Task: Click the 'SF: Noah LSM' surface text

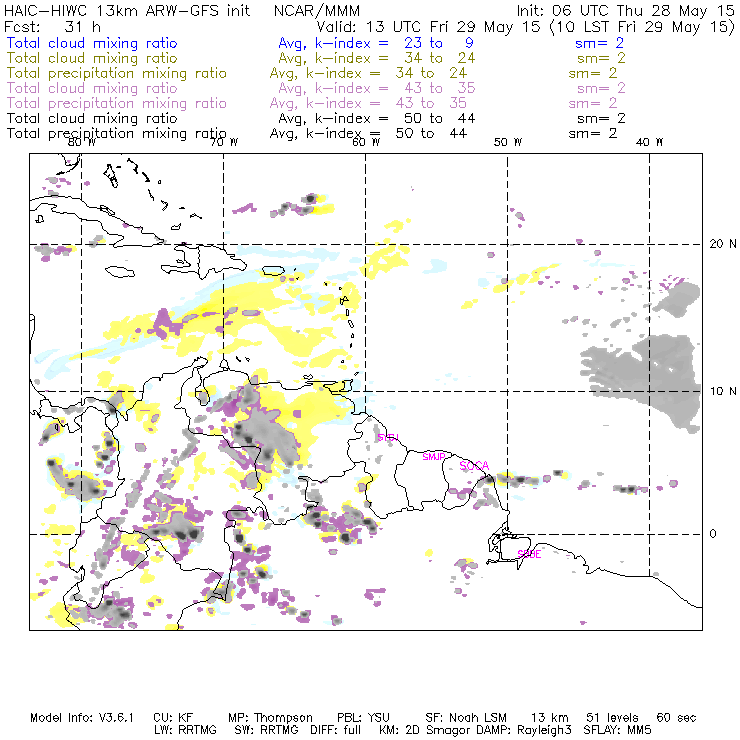Action: click(466, 718)
